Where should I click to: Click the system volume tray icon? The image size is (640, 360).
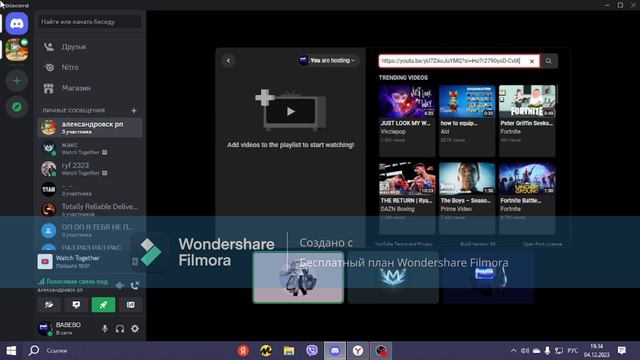coord(525,351)
